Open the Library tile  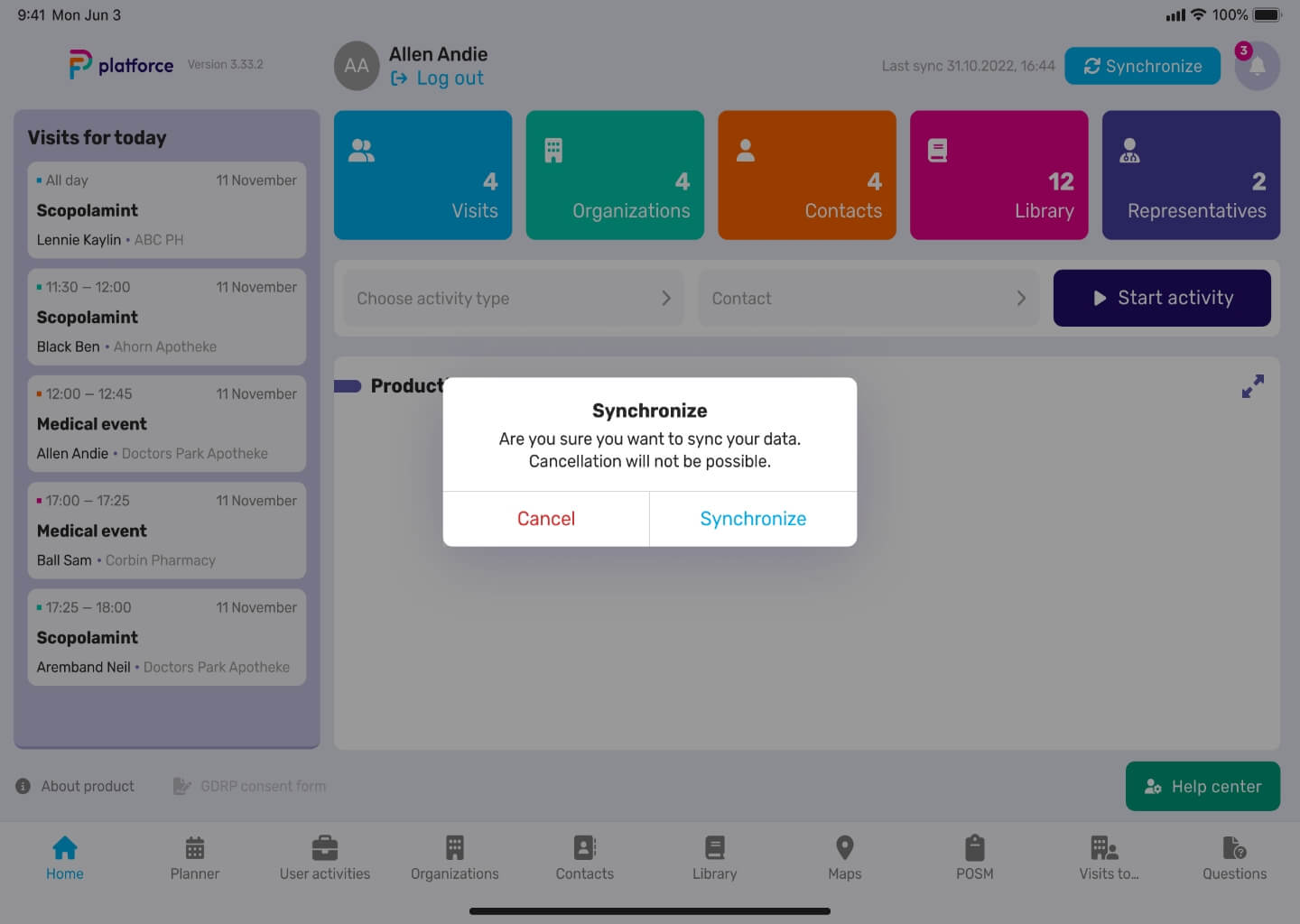click(x=999, y=175)
